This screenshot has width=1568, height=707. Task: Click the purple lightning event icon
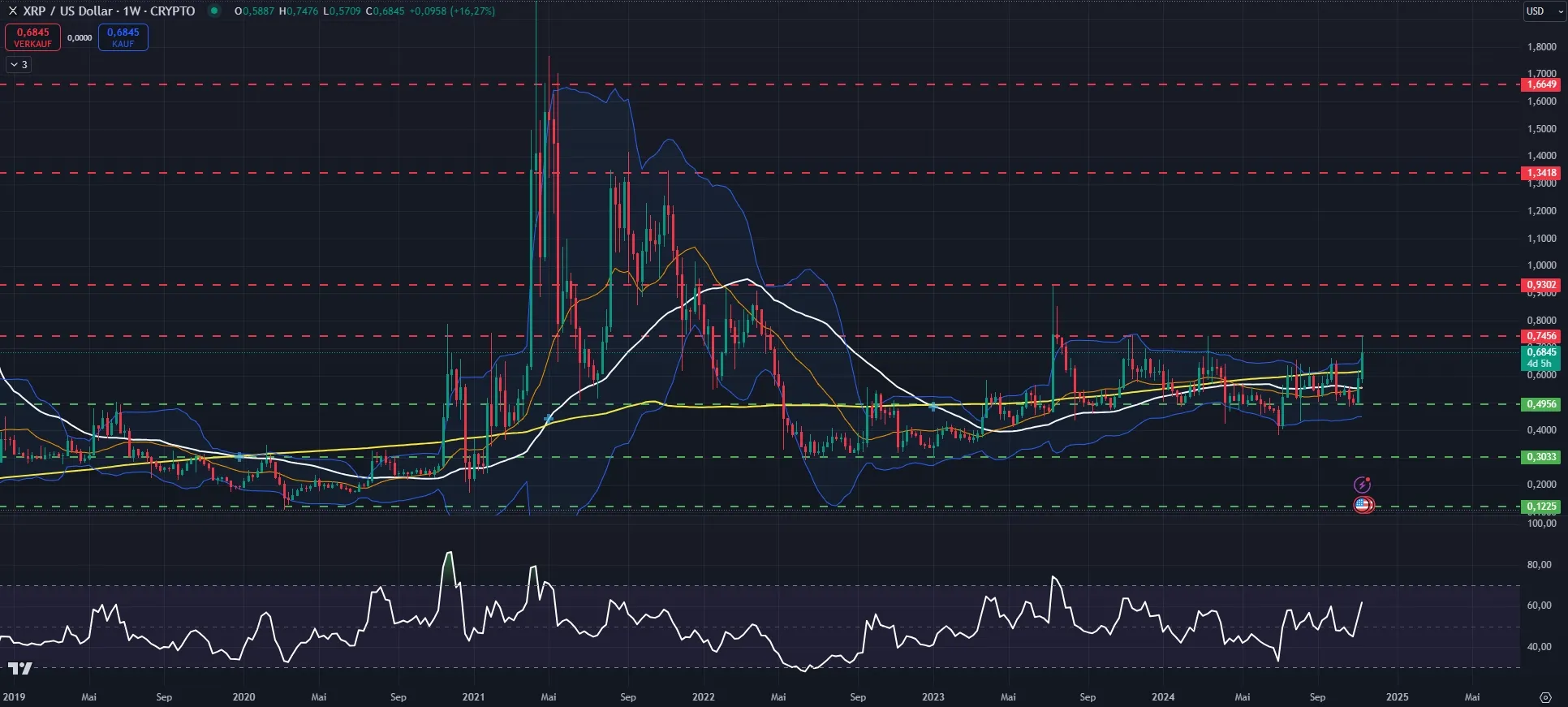pos(1363,485)
